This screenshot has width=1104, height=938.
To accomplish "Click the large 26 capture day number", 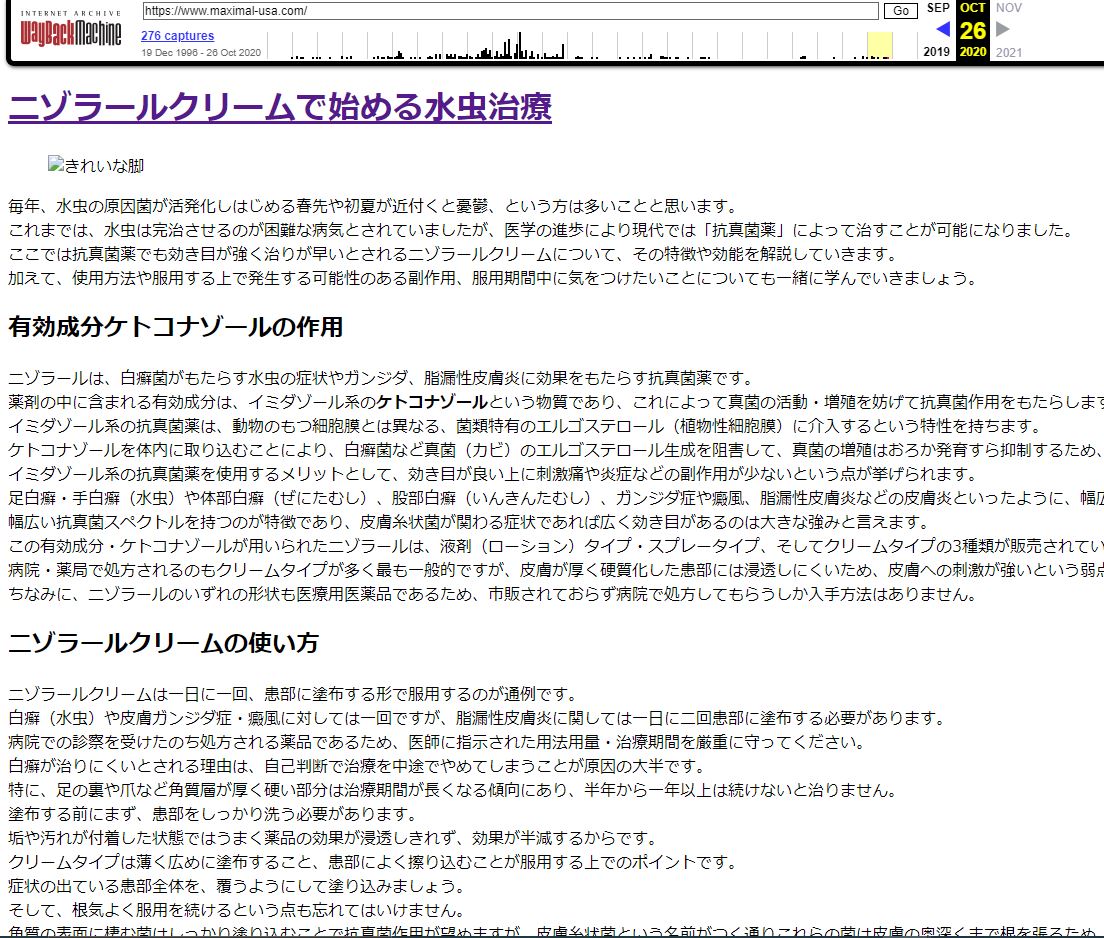I will point(972,30).
